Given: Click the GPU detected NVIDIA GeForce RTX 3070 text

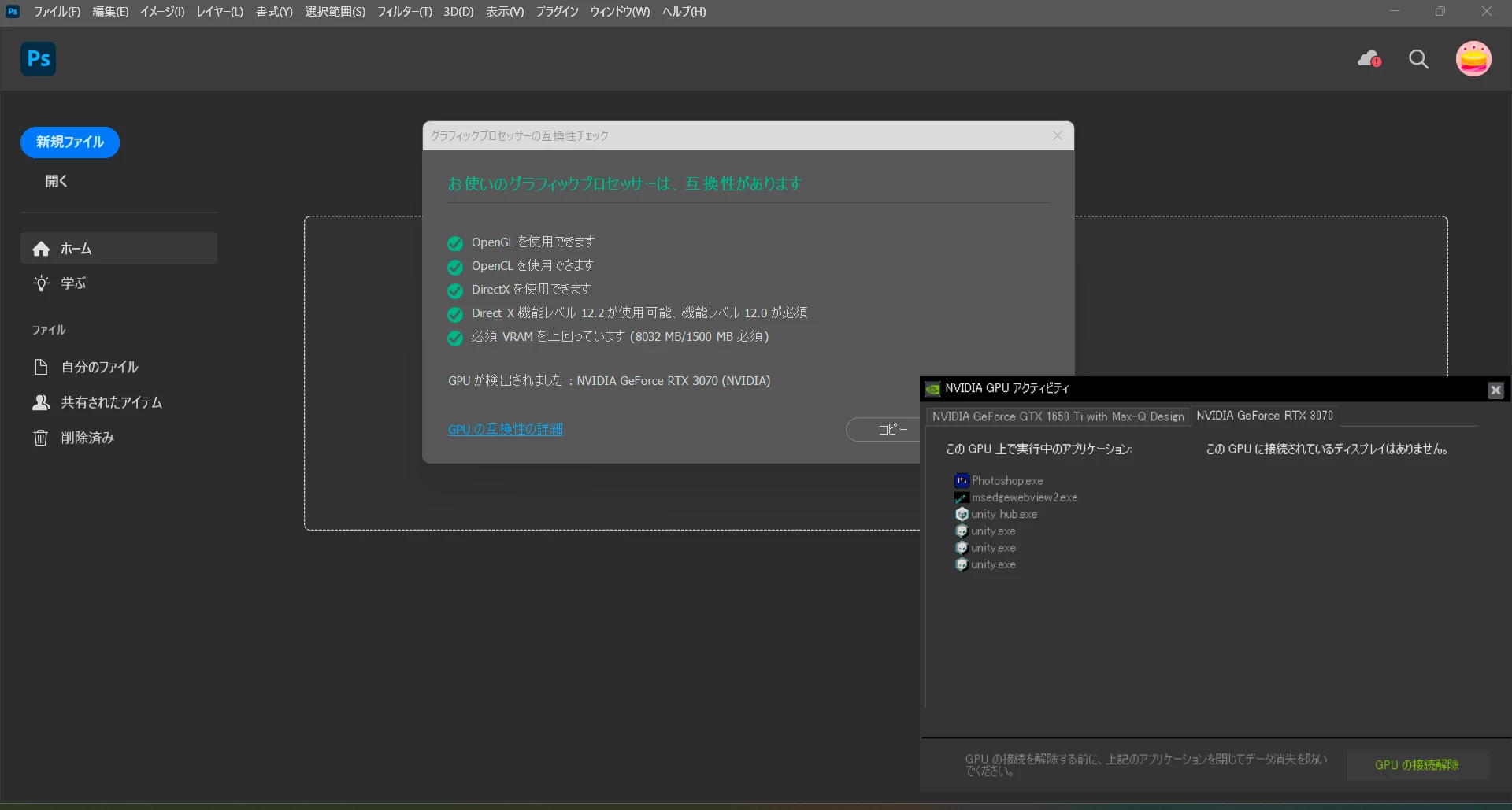Looking at the screenshot, I should pos(610,381).
